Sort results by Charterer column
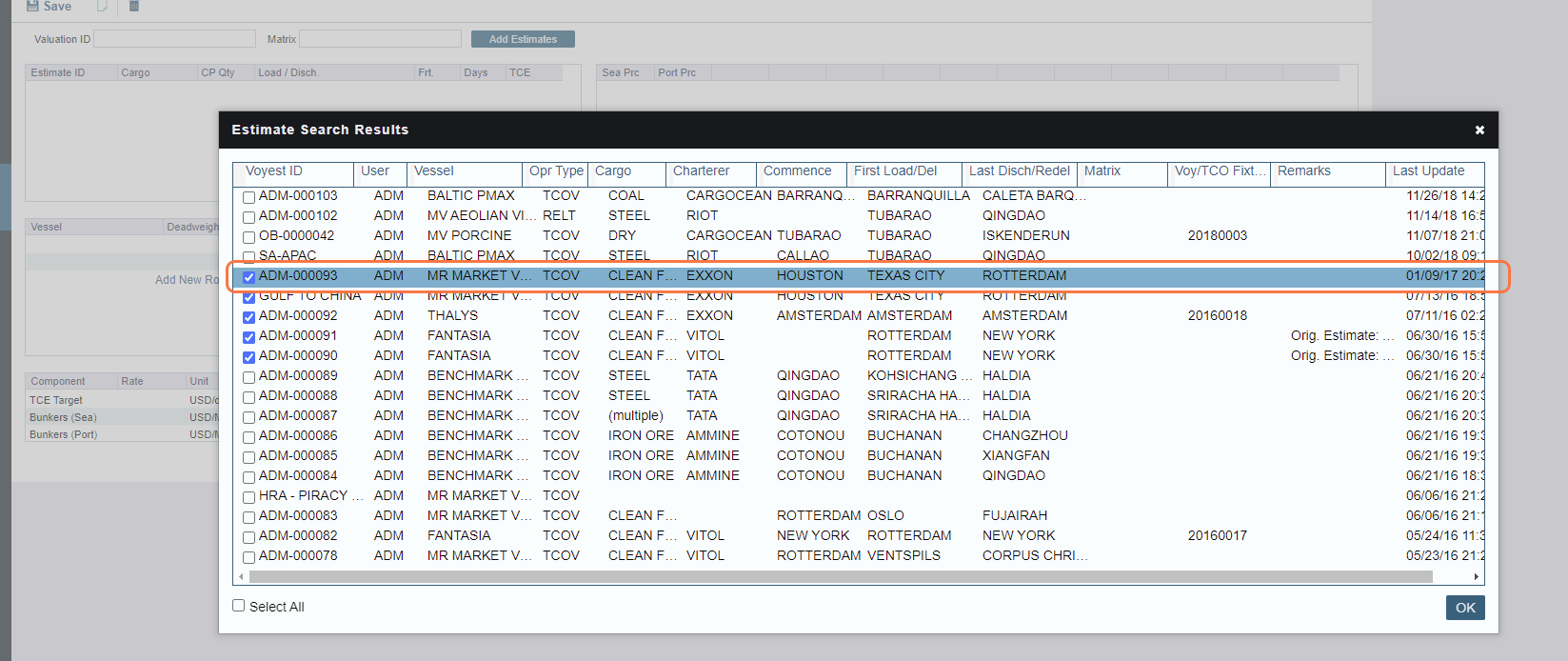This screenshot has height=661, width=1568. (x=701, y=171)
